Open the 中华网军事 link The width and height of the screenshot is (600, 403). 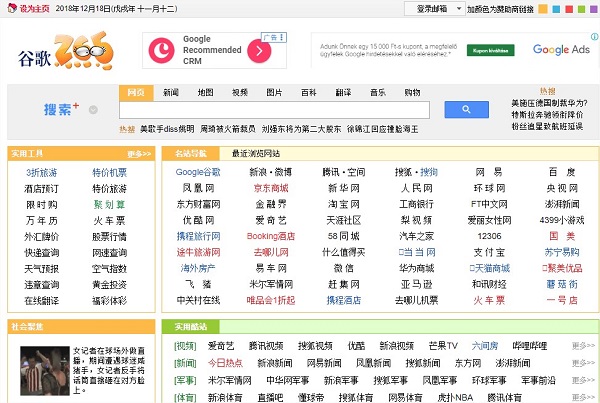288,380
